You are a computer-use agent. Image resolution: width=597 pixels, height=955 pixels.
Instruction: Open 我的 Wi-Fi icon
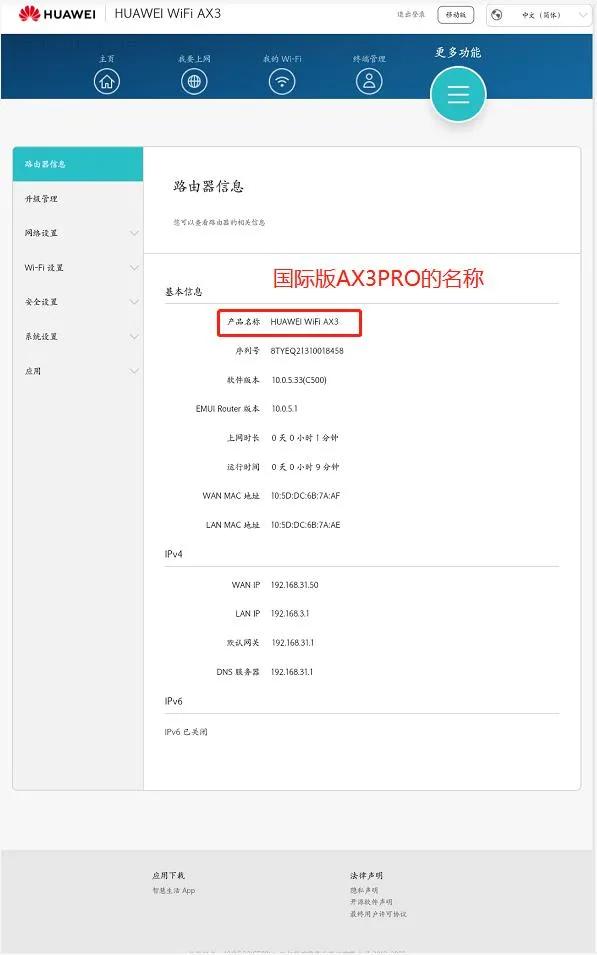tap(282, 81)
